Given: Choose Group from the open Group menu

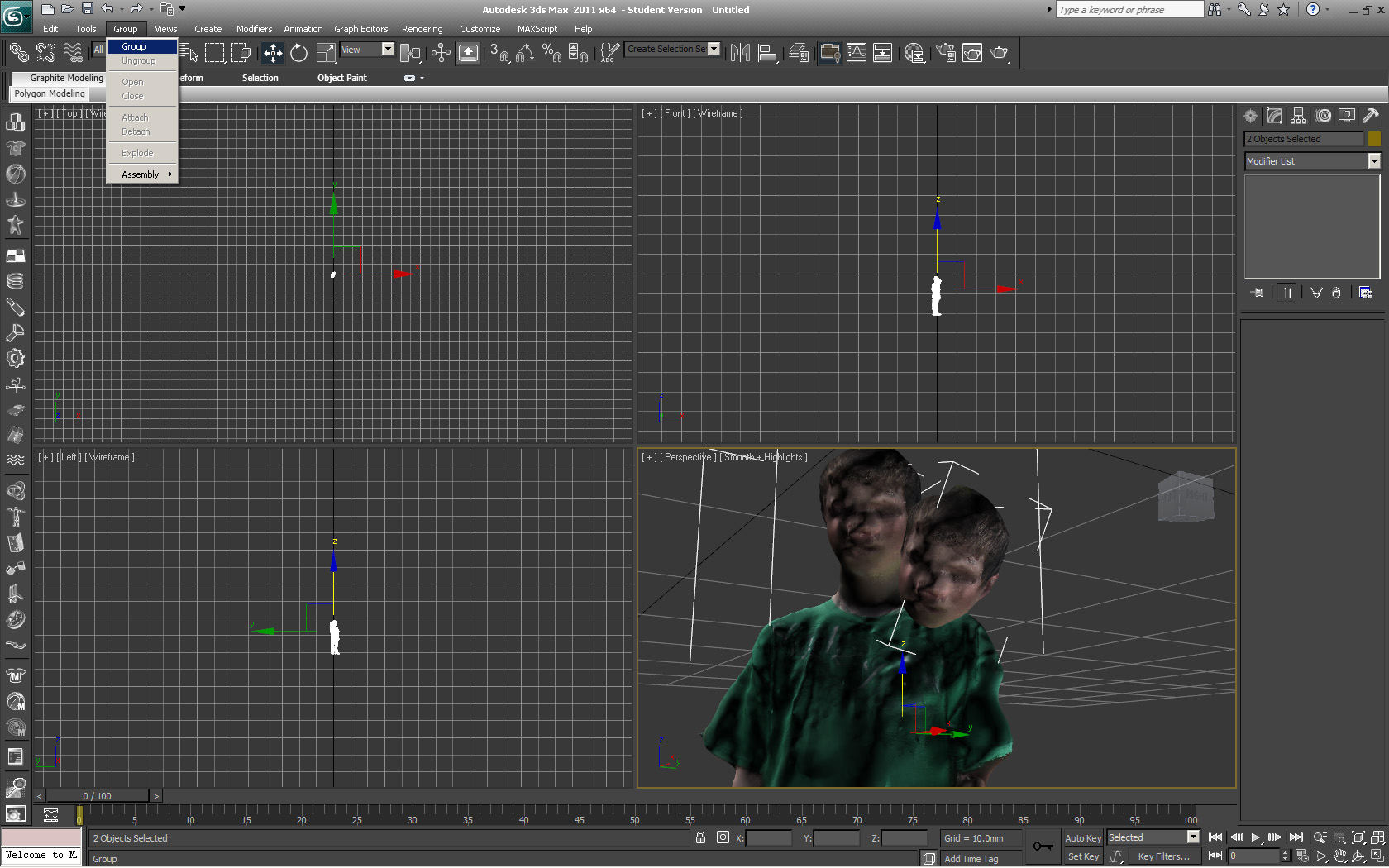Looking at the screenshot, I should click(x=142, y=46).
